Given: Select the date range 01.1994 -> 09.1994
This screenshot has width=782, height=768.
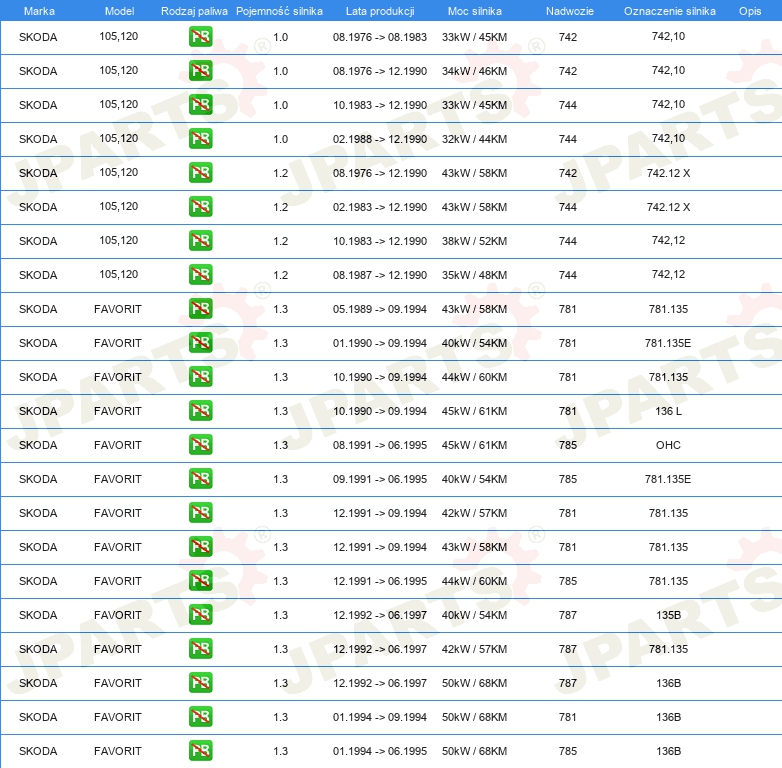Looking at the screenshot, I should click(x=380, y=717).
